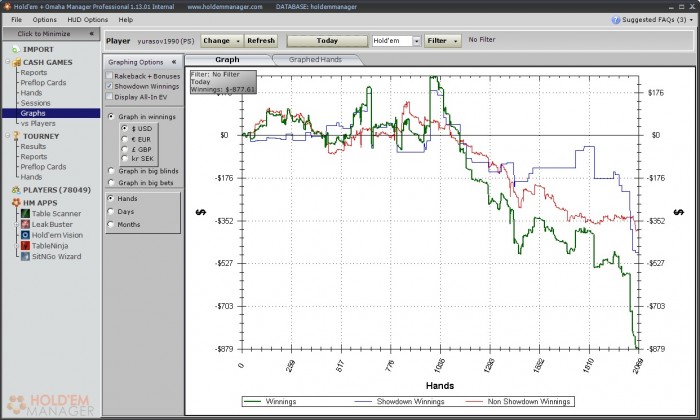
Task: Switch to the Graphed Hands tab
Action: coord(317,60)
